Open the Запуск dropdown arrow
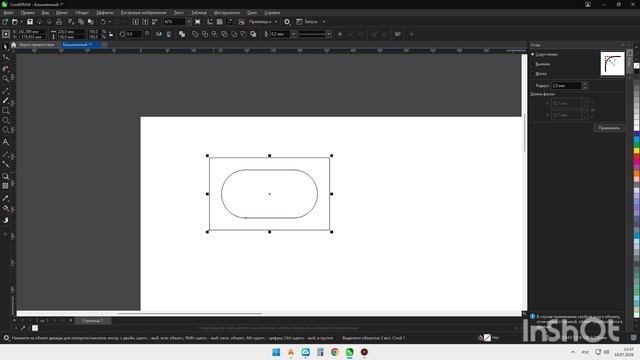 pyautogui.click(x=324, y=22)
